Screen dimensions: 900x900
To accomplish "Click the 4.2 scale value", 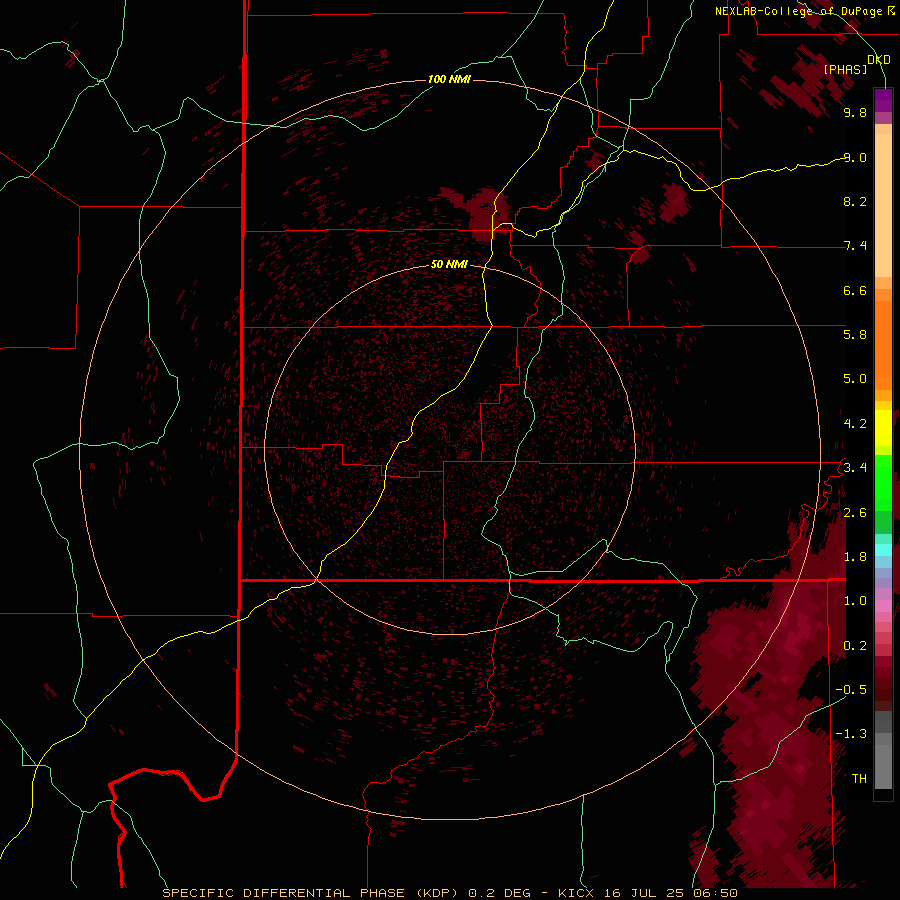I will tap(855, 424).
